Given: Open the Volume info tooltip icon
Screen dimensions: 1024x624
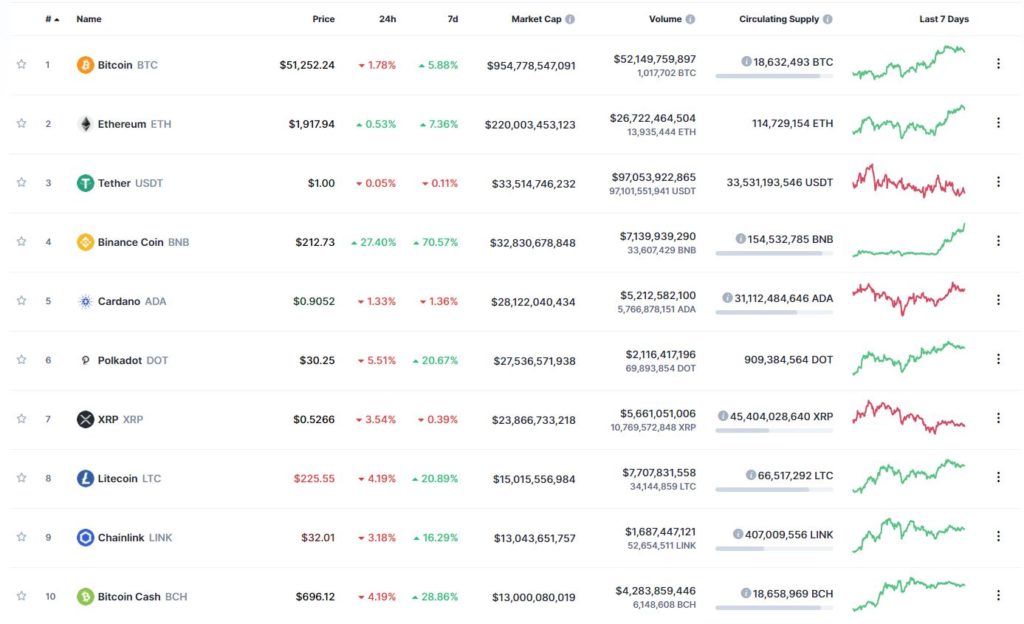Looking at the screenshot, I should (690, 19).
